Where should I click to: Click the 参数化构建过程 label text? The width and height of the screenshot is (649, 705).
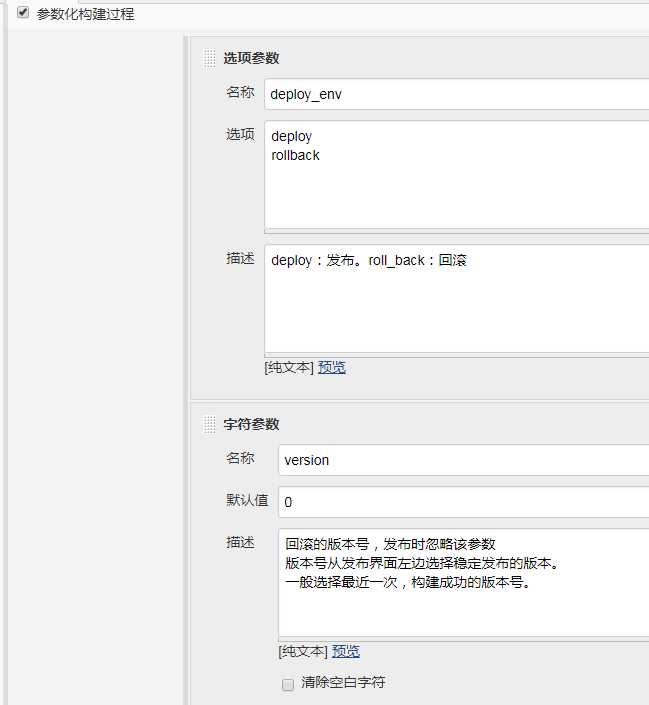pyautogui.click(x=85, y=14)
